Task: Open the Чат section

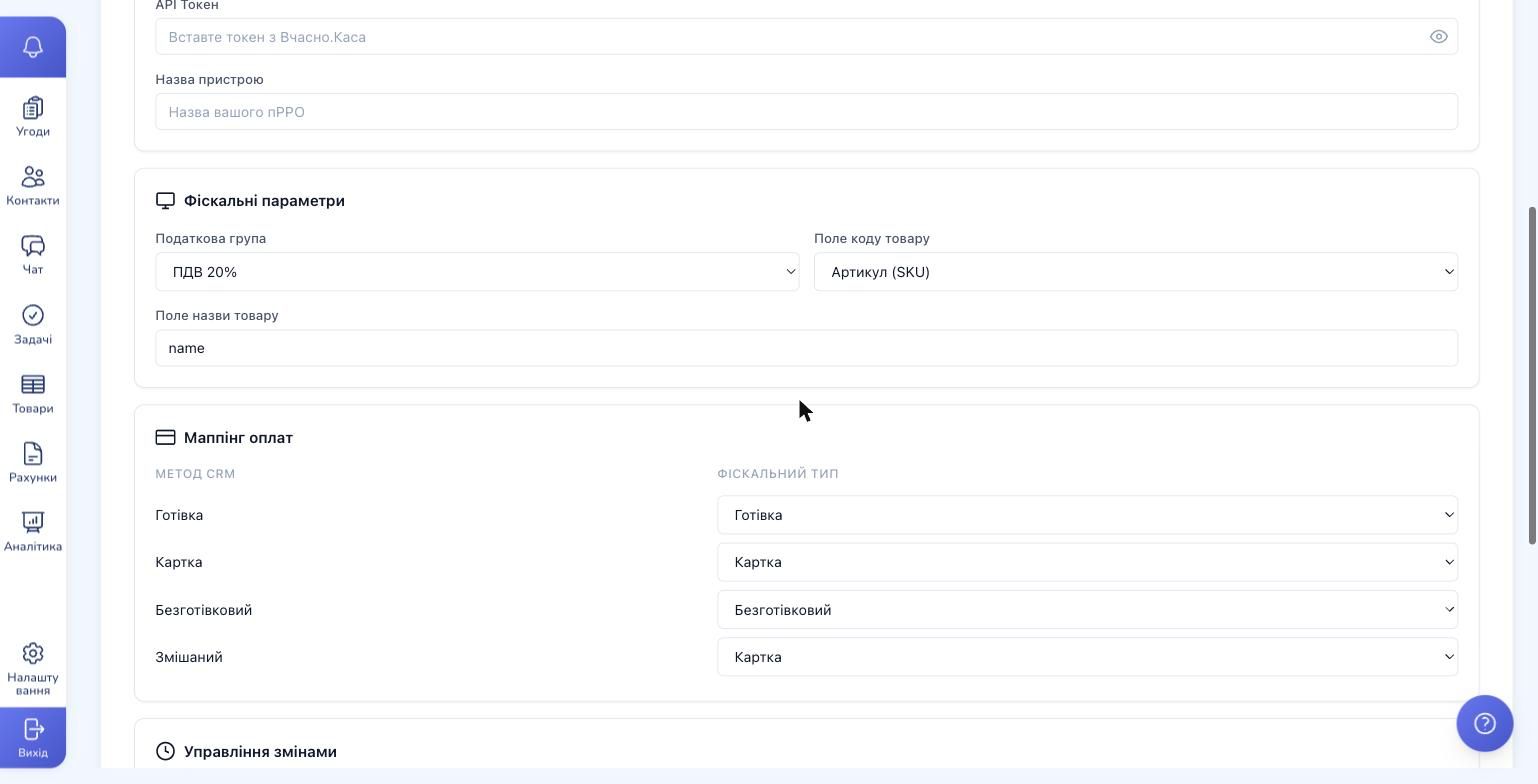Action: 33,255
